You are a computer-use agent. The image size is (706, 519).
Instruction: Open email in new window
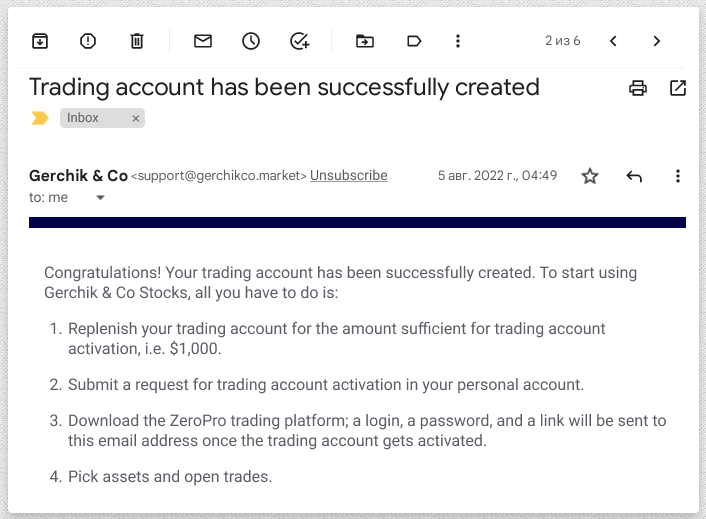pos(678,88)
